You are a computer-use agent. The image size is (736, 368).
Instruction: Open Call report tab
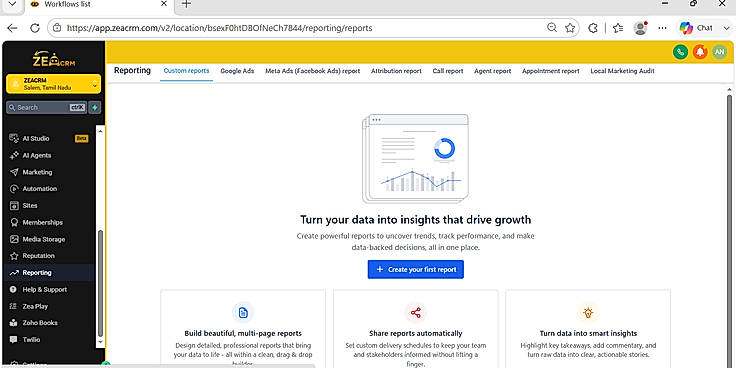pos(448,71)
